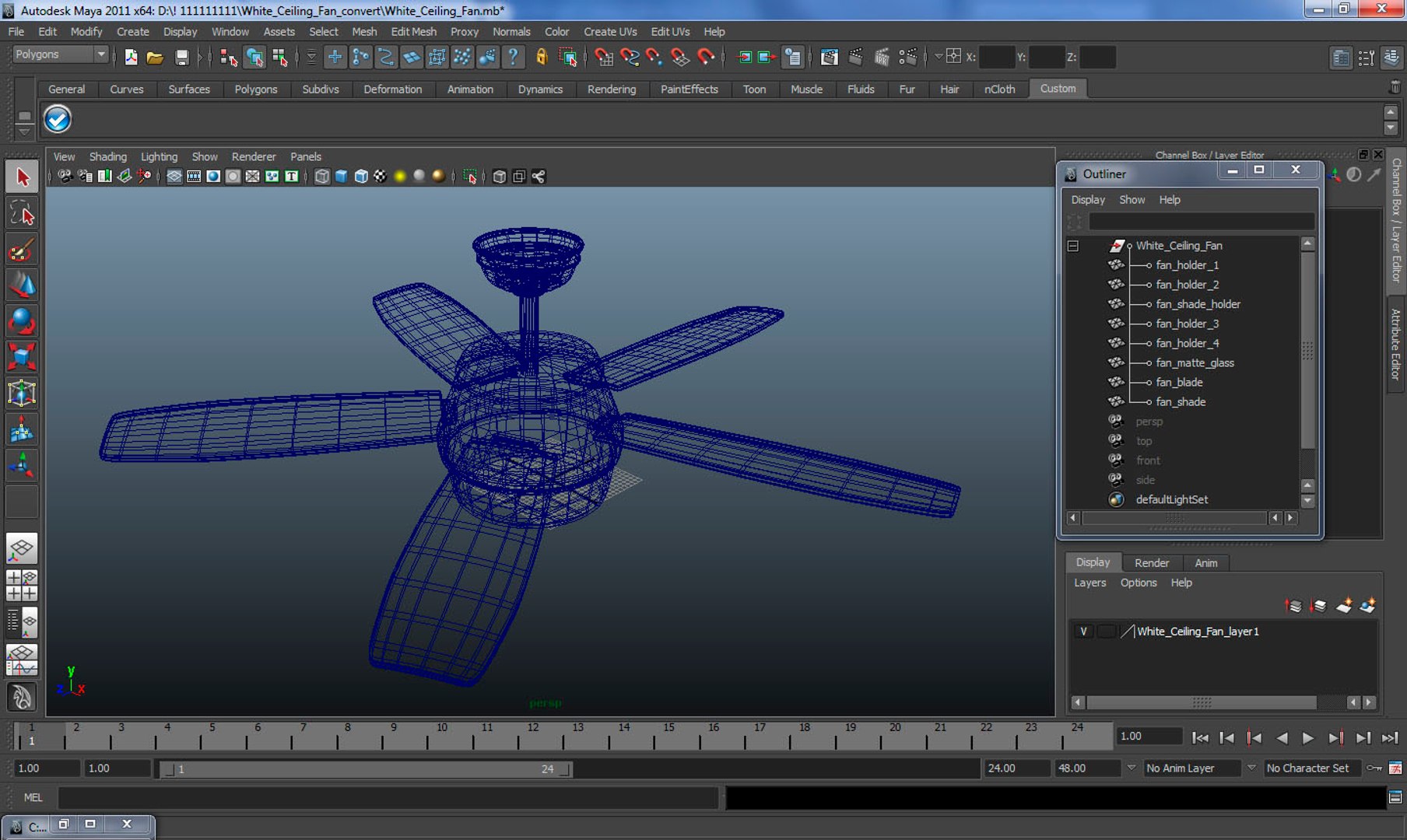Enable use all lights yellow sphere icon
1407x840 pixels.
[x=400, y=177]
